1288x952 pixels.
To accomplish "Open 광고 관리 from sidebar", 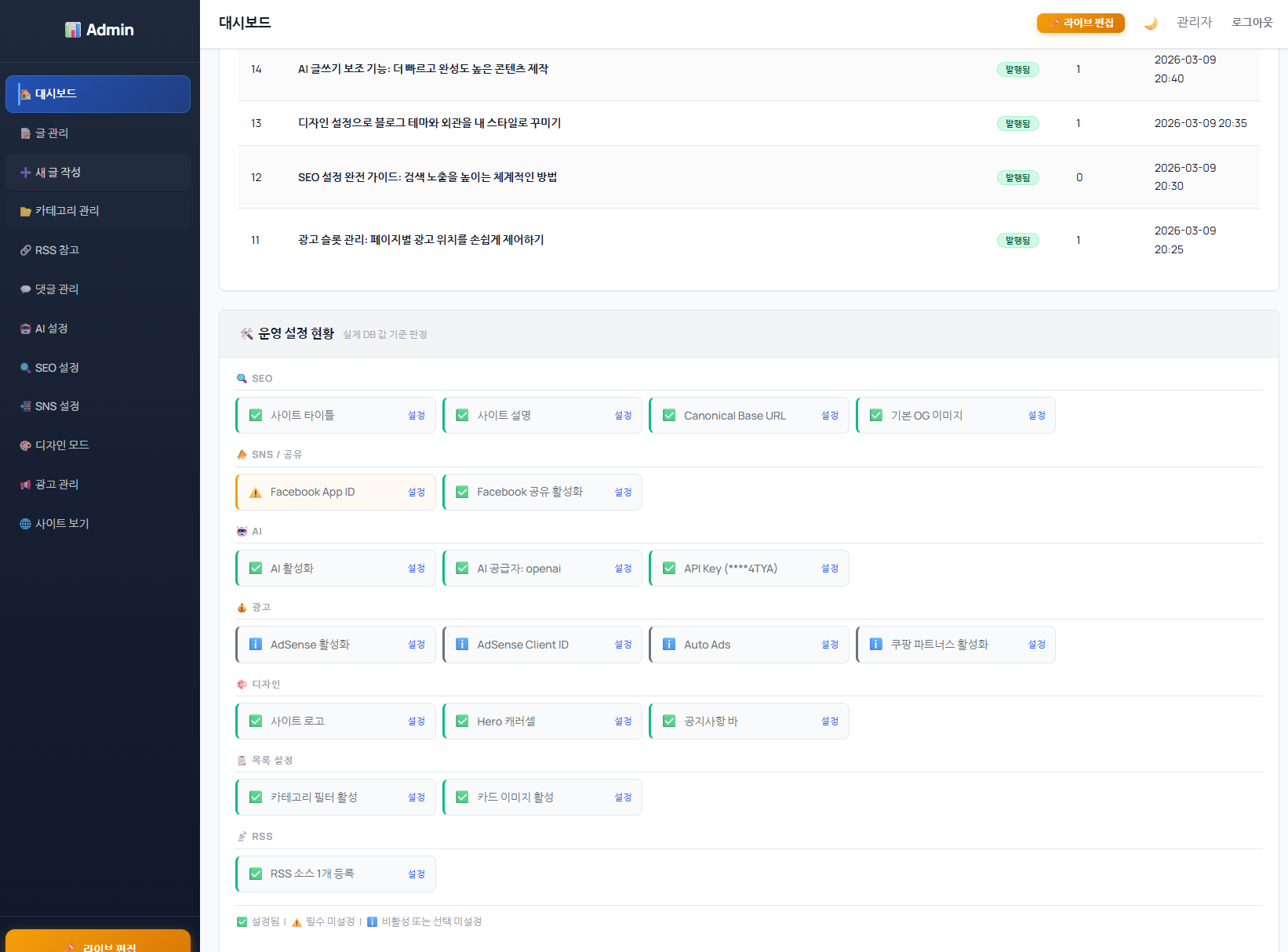I will tap(56, 485).
